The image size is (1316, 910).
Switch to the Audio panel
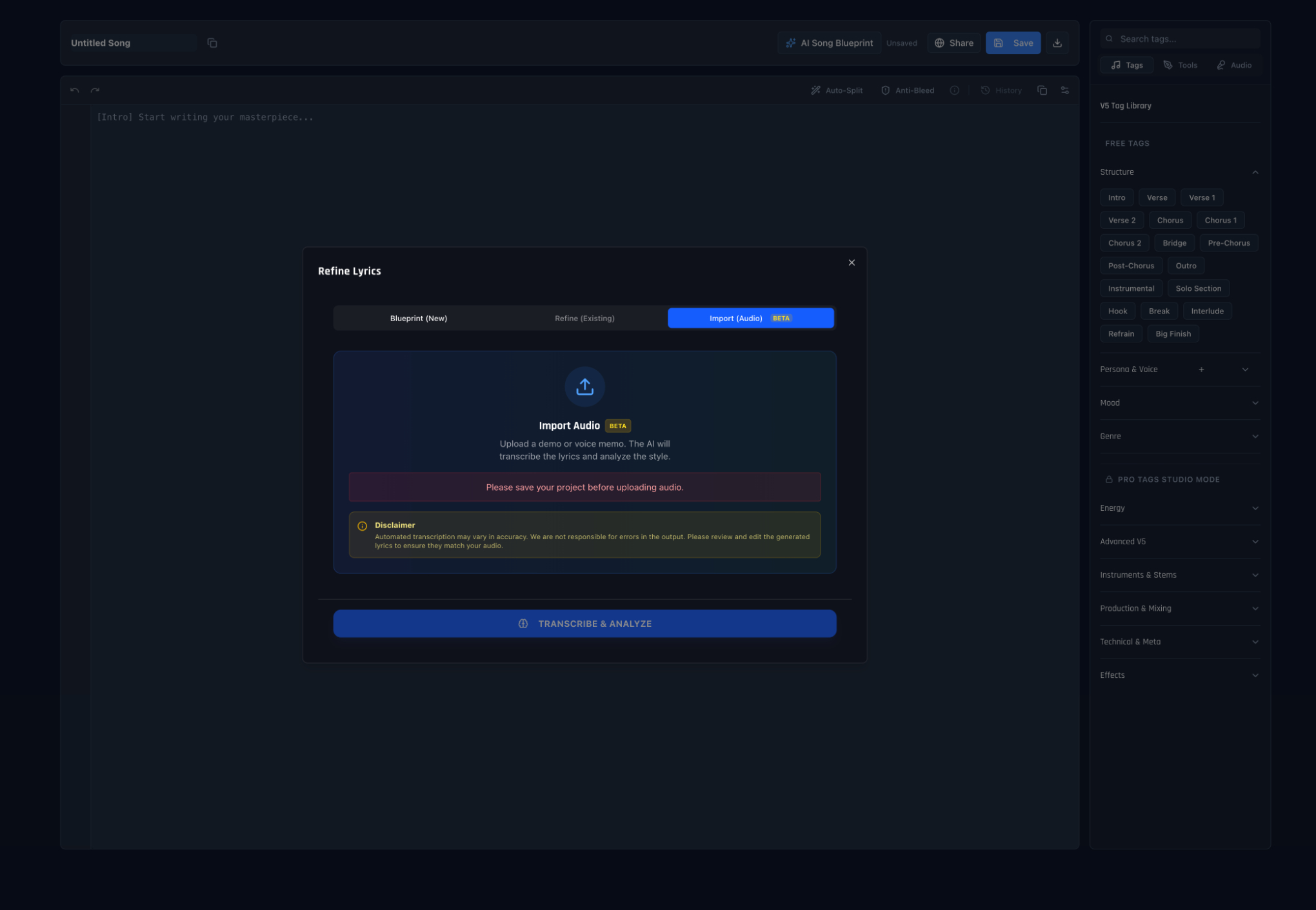[x=1233, y=64]
